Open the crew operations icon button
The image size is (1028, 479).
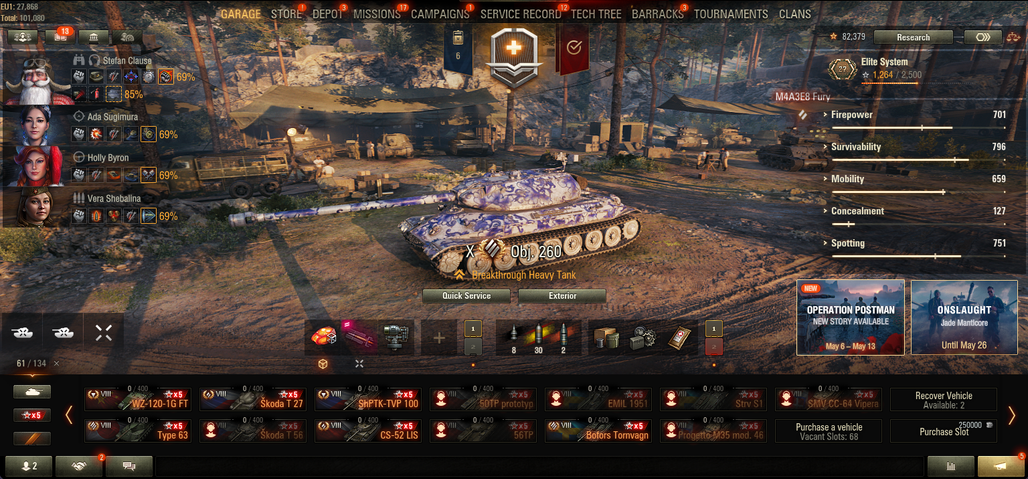(x=22, y=37)
